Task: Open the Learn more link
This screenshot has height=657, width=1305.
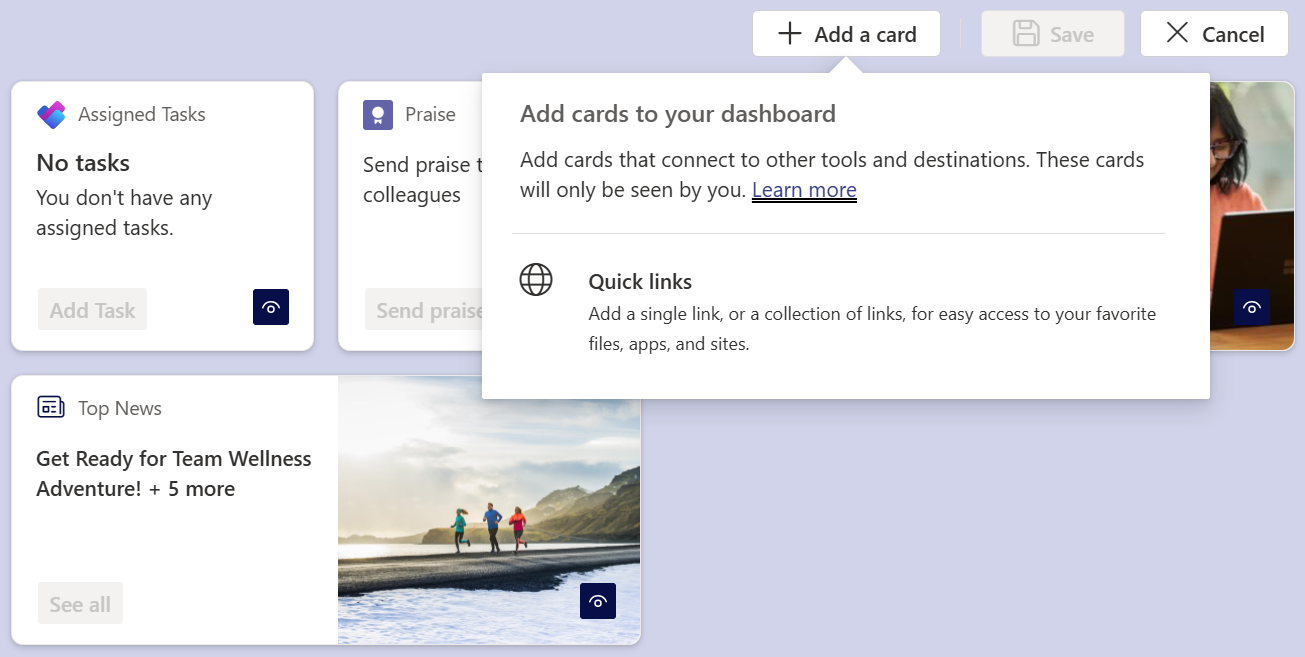Action: pos(804,190)
